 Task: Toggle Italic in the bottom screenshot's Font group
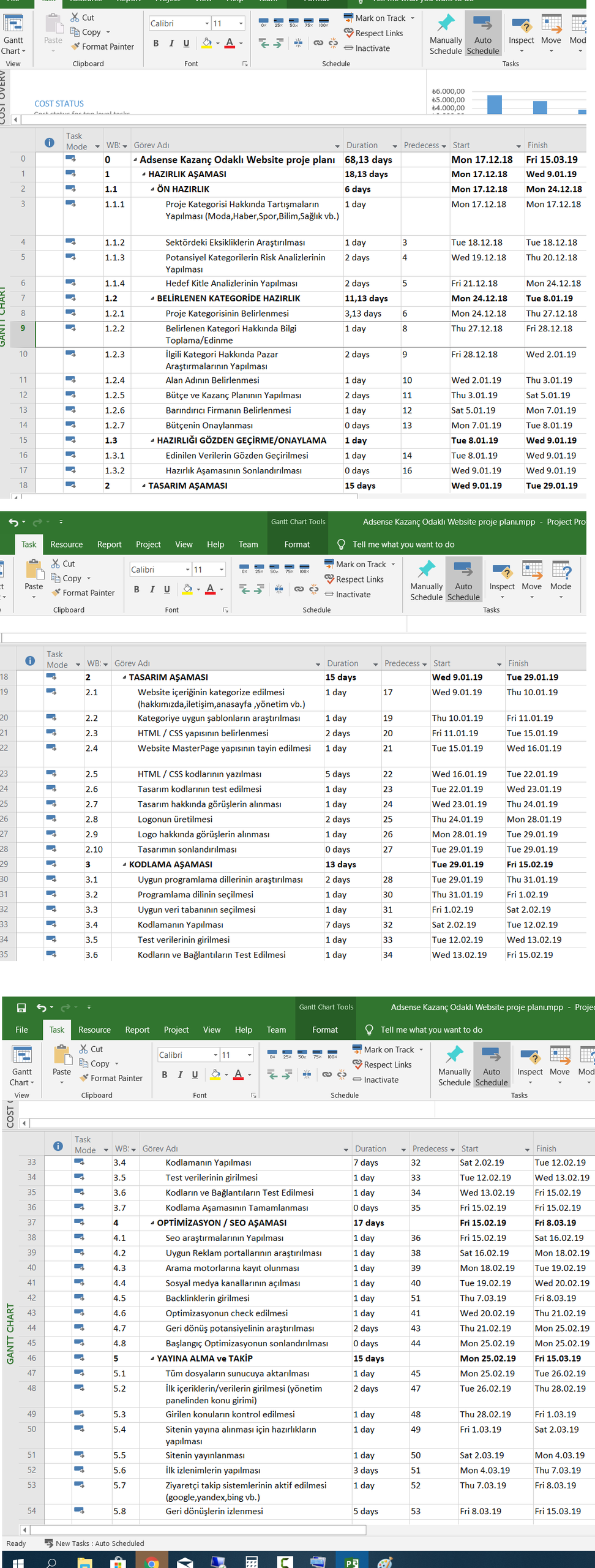[x=180, y=1074]
